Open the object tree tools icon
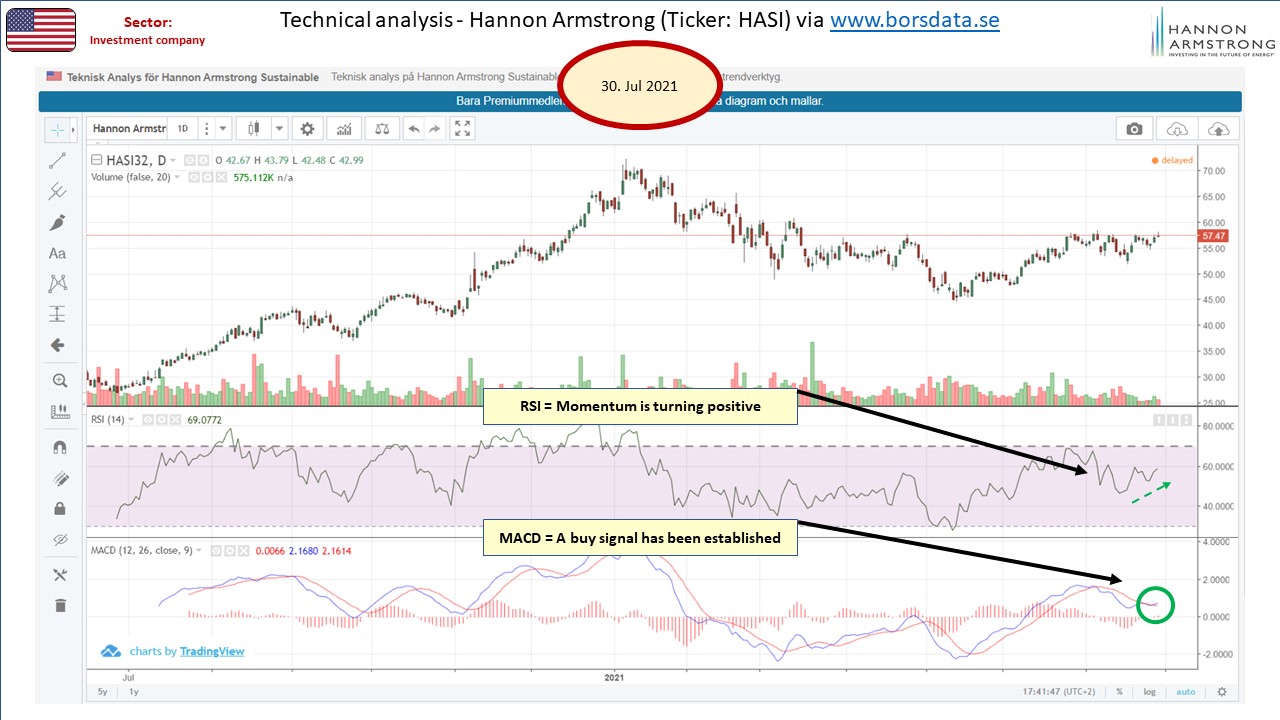Viewport: 1280px width, 720px height. tap(58, 575)
